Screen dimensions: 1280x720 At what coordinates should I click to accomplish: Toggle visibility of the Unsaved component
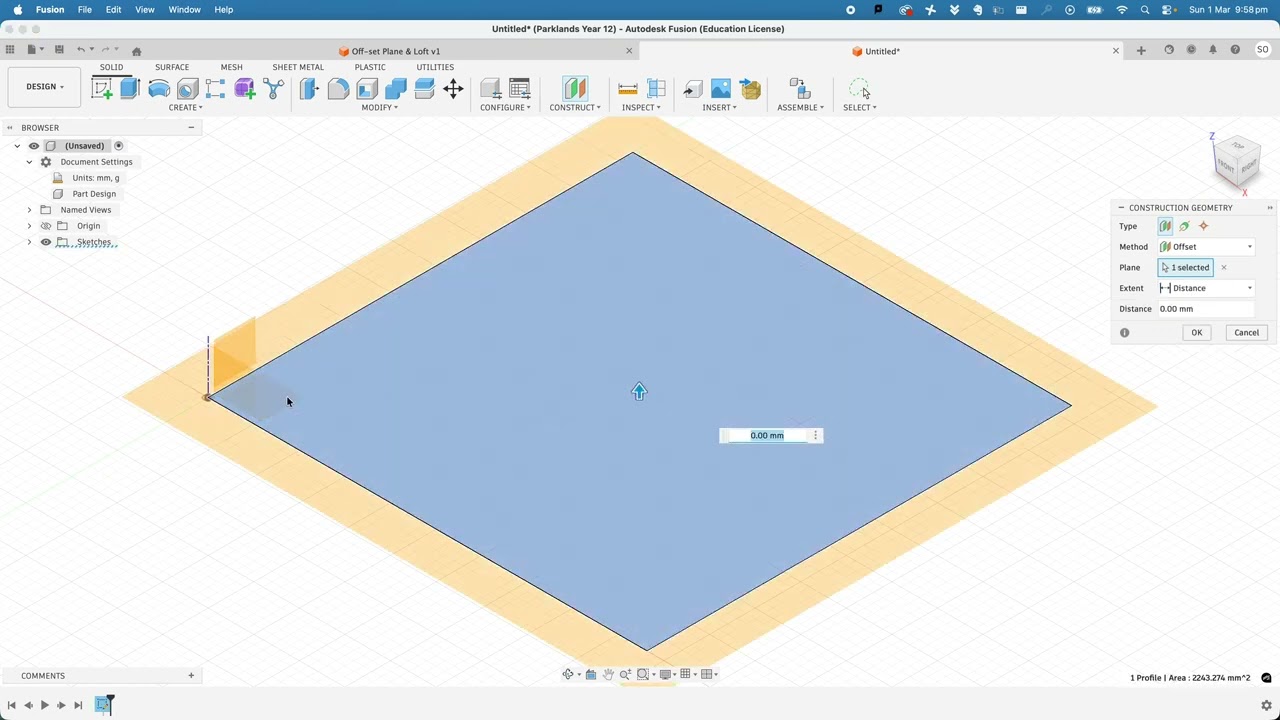coord(34,146)
